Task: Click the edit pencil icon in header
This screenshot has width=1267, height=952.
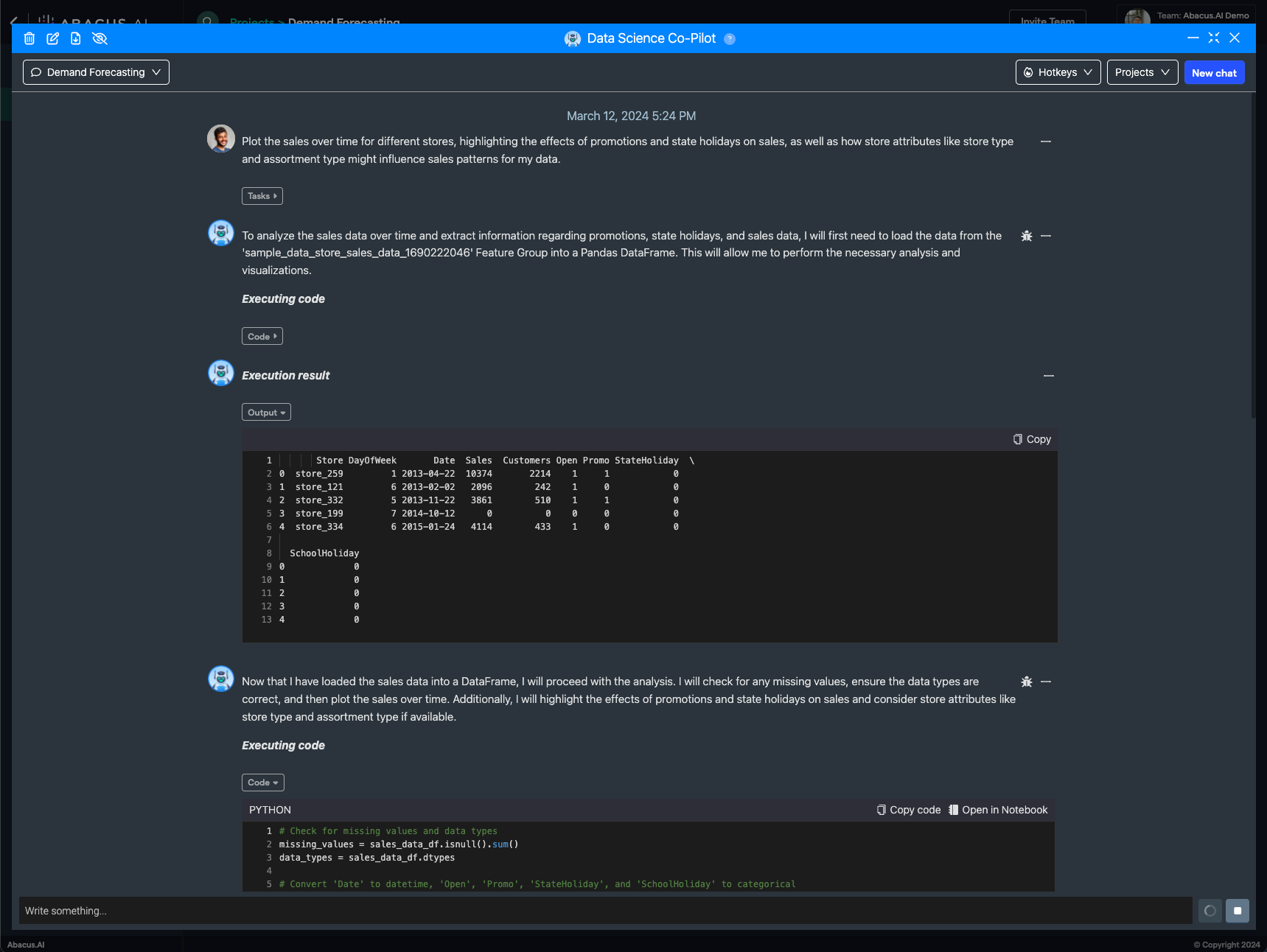Action: [53, 39]
